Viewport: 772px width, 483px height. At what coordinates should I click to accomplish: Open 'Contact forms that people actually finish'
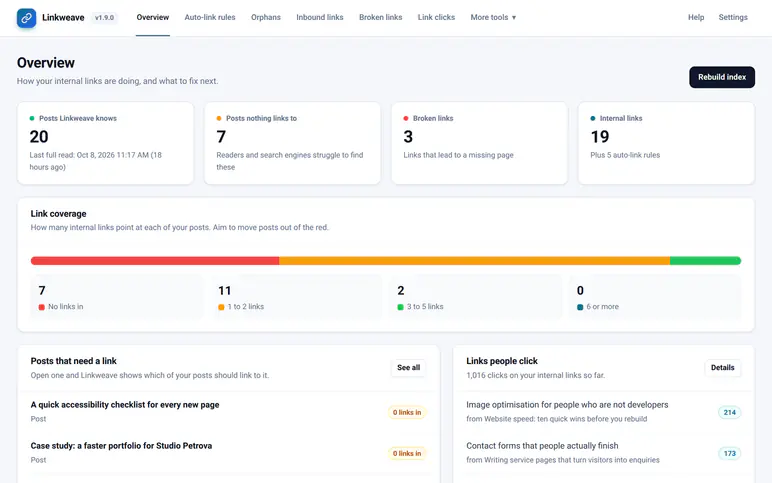(542, 446)
